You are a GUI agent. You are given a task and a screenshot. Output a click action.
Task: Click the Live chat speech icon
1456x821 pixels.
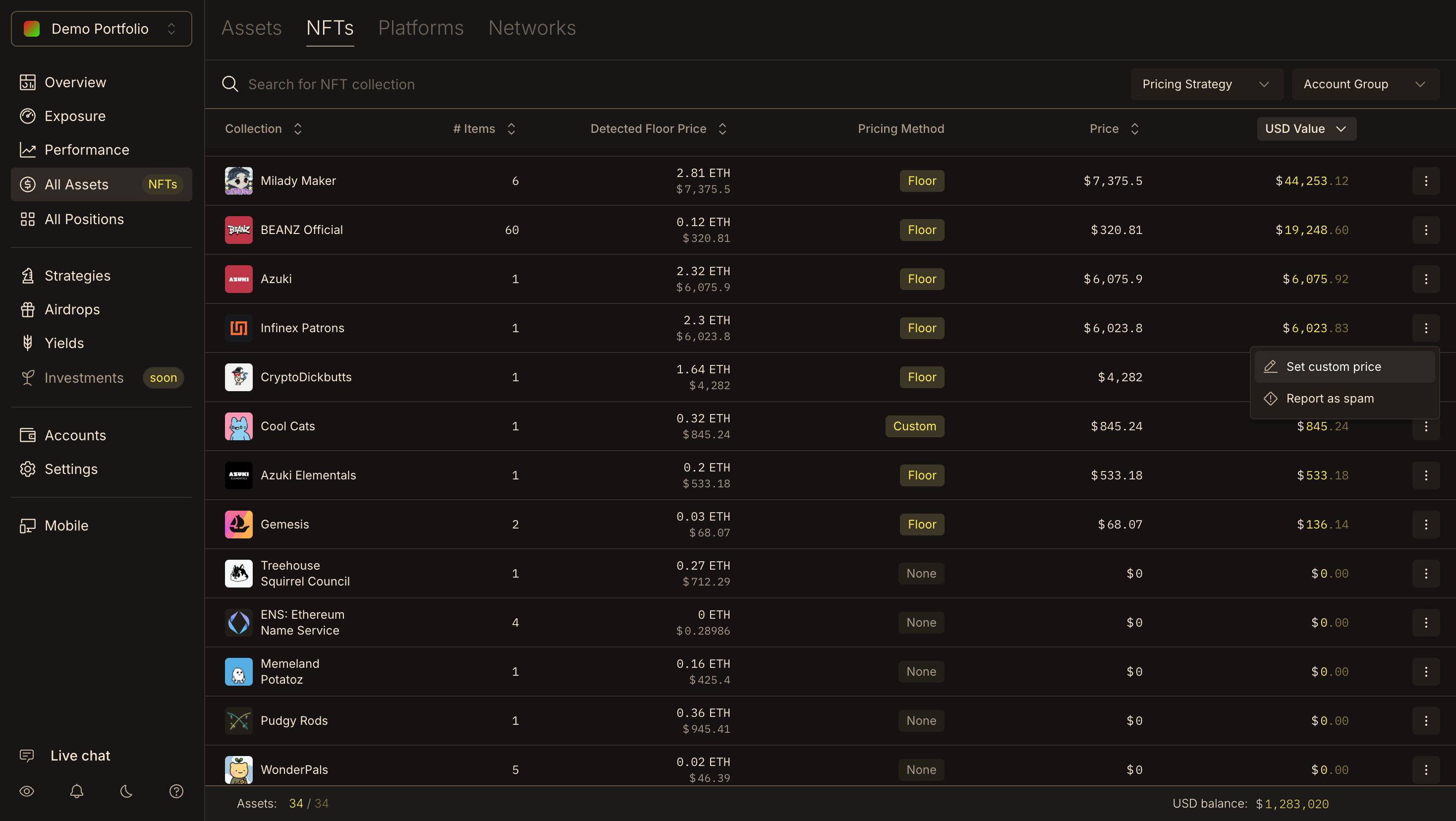point(27,756)
